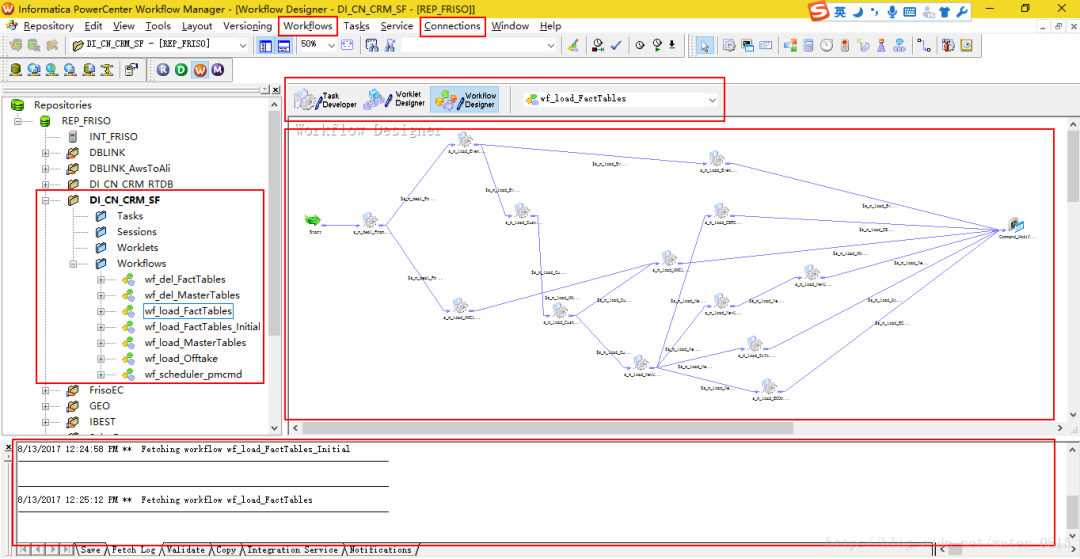Open the Workflows menu
Viewport: 1080px width, 559px height.
(309, 26)
